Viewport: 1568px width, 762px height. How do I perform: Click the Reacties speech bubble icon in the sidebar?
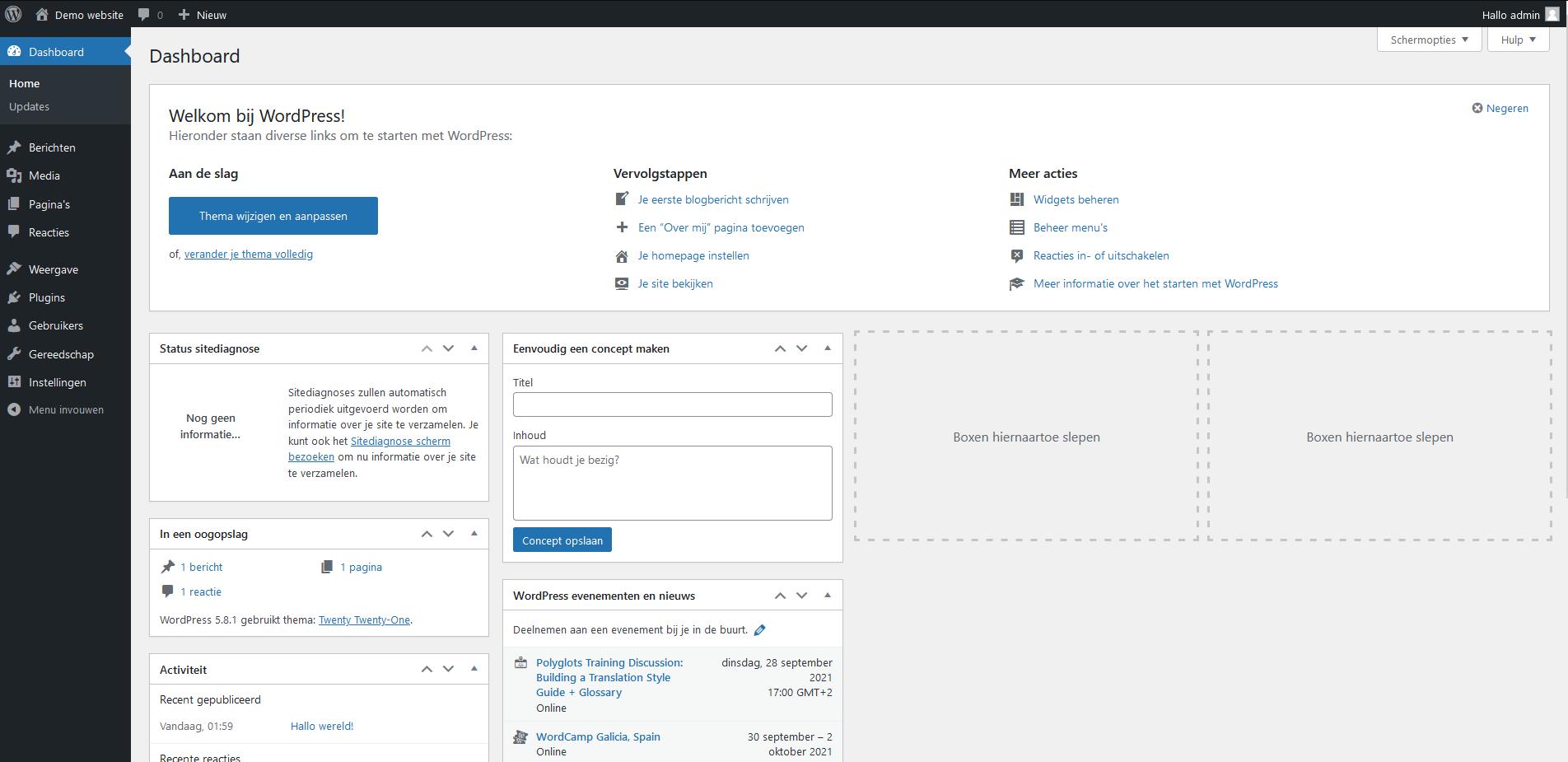14,232
